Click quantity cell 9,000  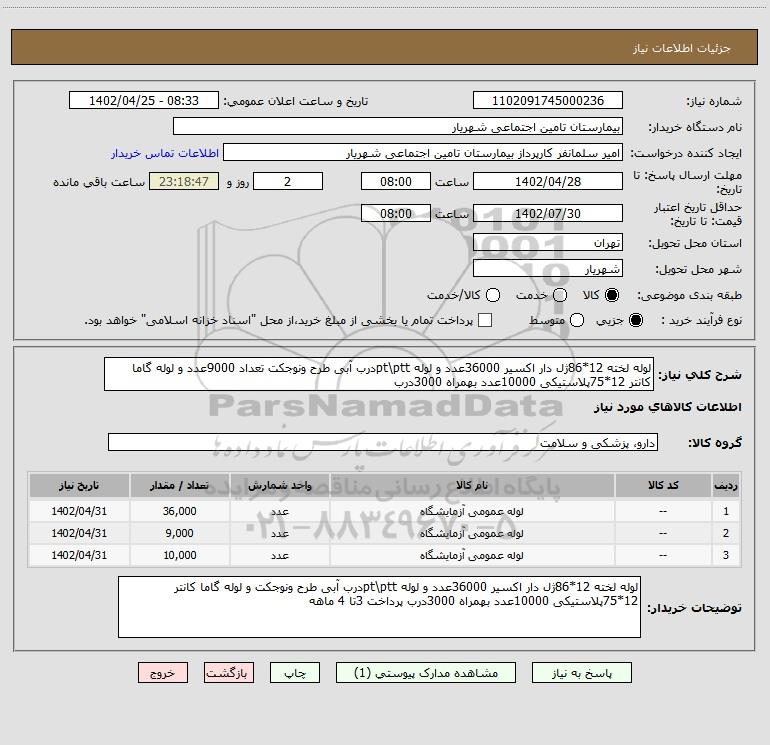click(x=179, y=533)
